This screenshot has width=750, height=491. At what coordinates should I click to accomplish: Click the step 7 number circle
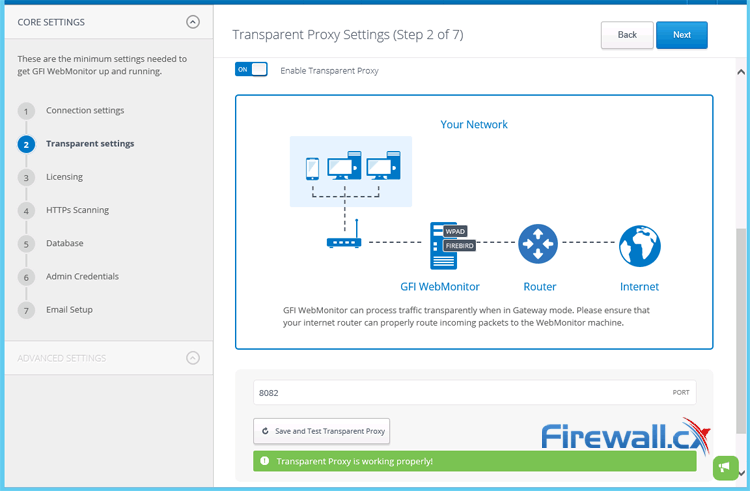26,311
